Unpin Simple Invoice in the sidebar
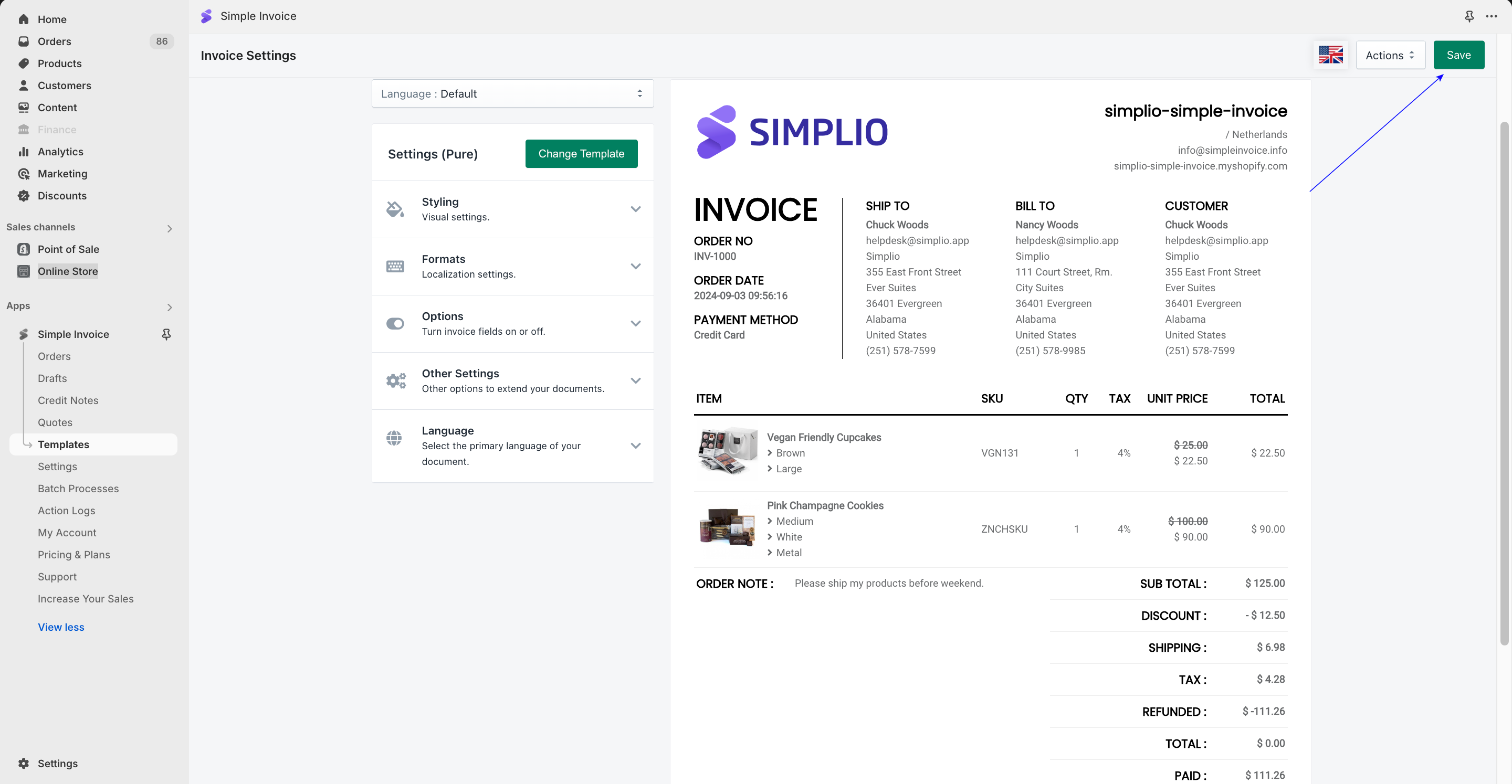 [x=166, y=334]
